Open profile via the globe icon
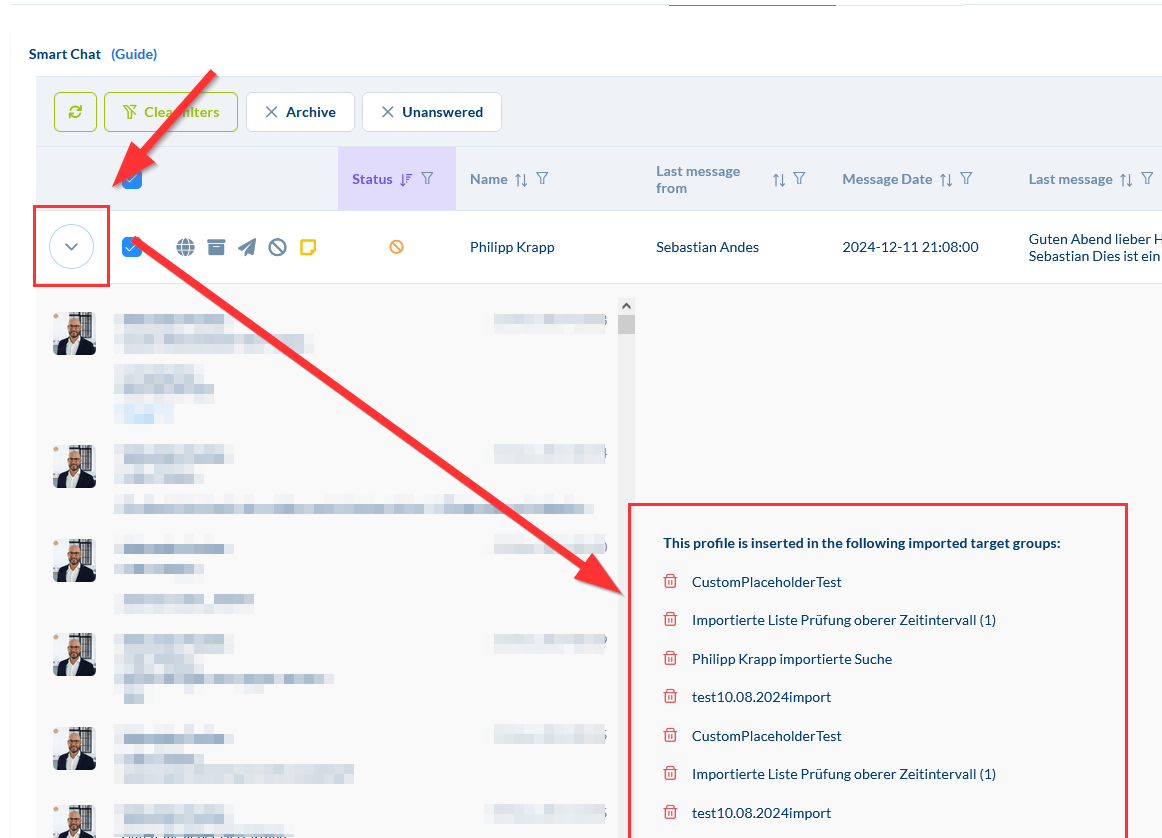 [x=185, y=247]
